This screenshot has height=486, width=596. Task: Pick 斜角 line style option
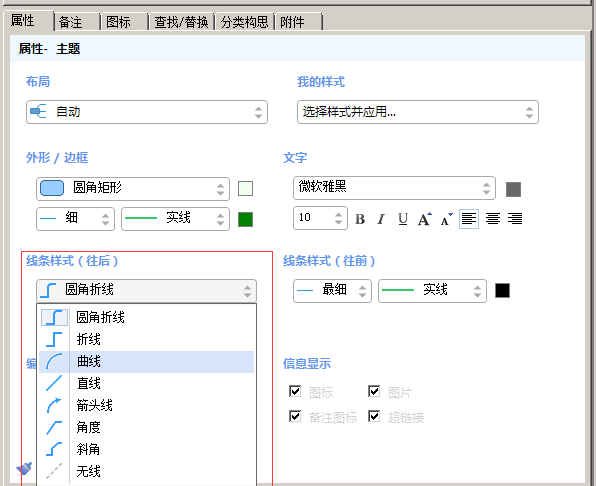pos(146,450)
